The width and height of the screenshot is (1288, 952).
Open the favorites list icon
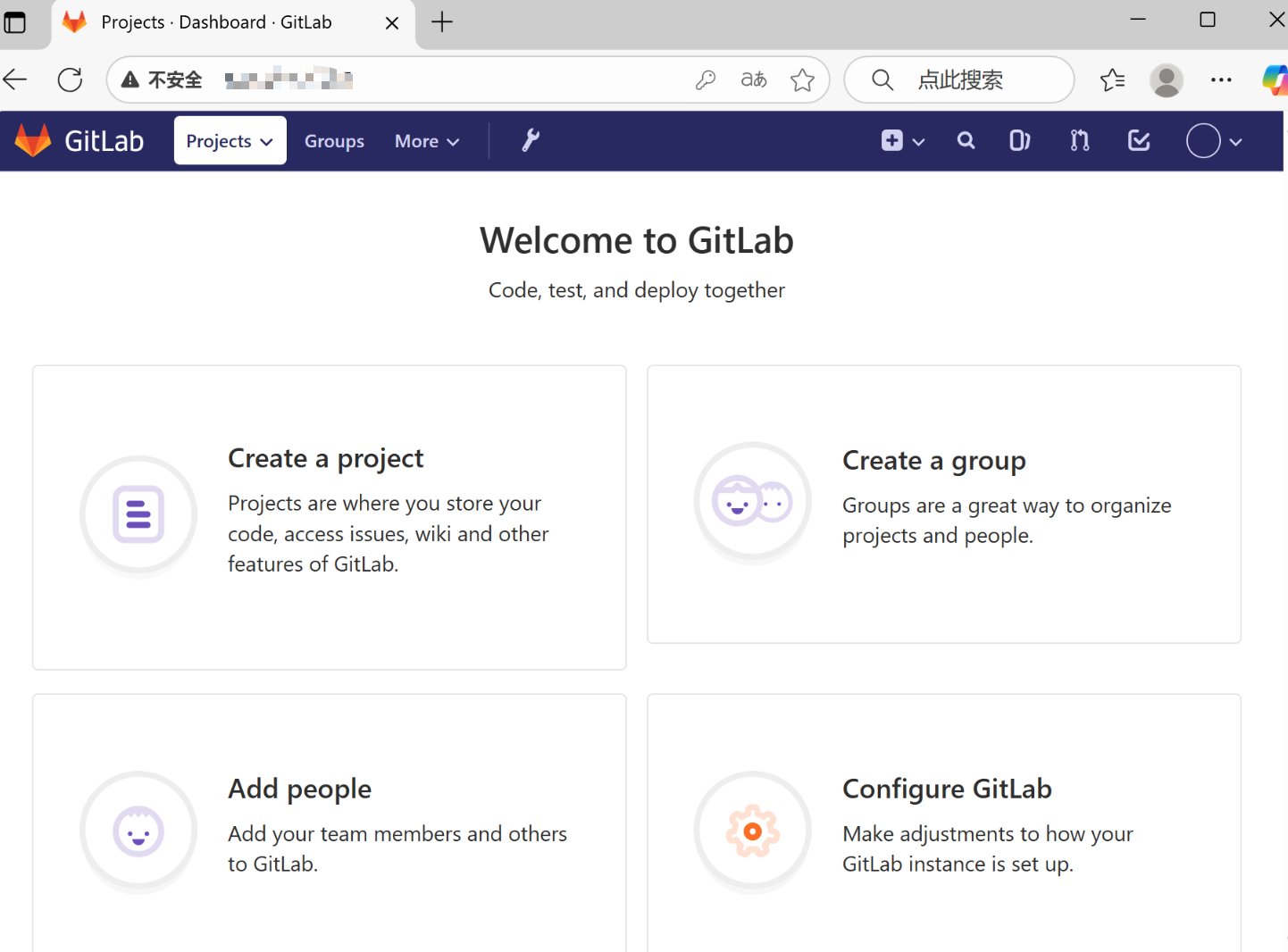1112,79
